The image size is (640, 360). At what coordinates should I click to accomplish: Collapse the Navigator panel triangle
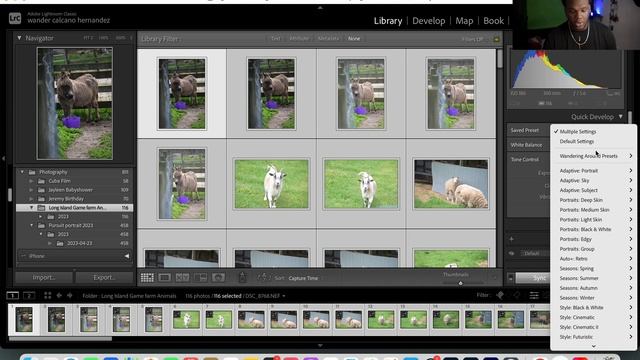(19, 38)
